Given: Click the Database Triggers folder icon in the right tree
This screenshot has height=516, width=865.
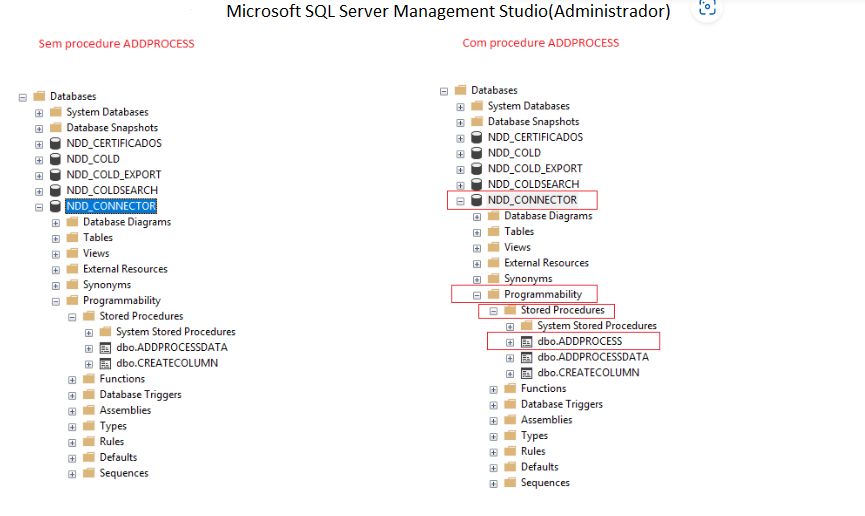Looking at the screenshot, I should [x=510, y=404].
